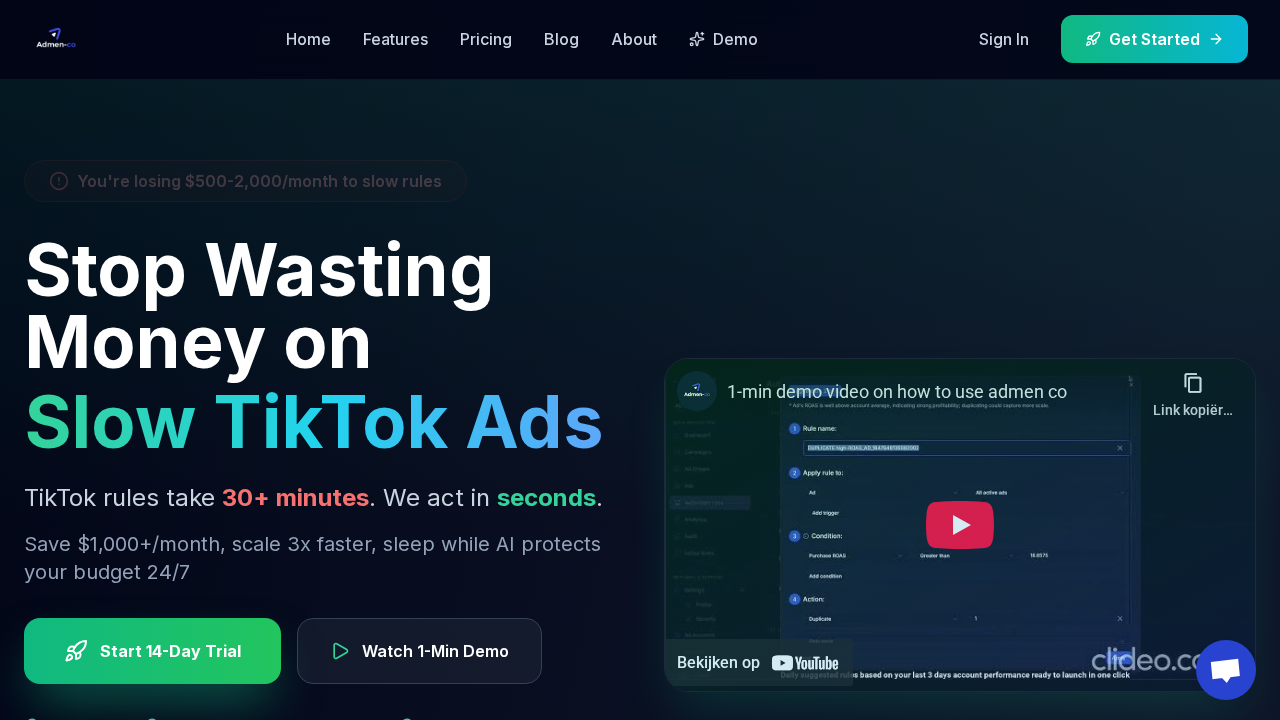1280x720 pixels.
Task: Click the sparkle icon beside Demo
Action: 695,39
